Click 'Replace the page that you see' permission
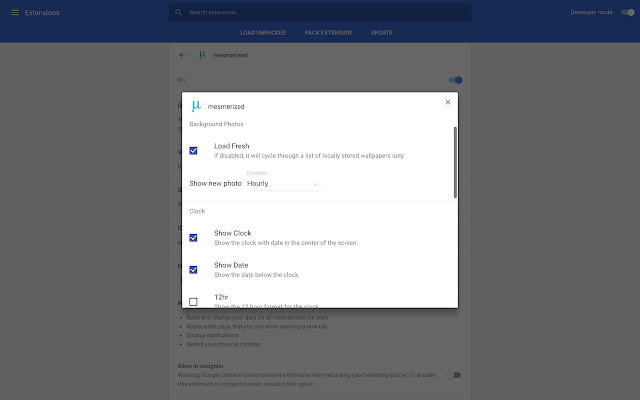This screenshot has width=640, height=400. point(257,326)
